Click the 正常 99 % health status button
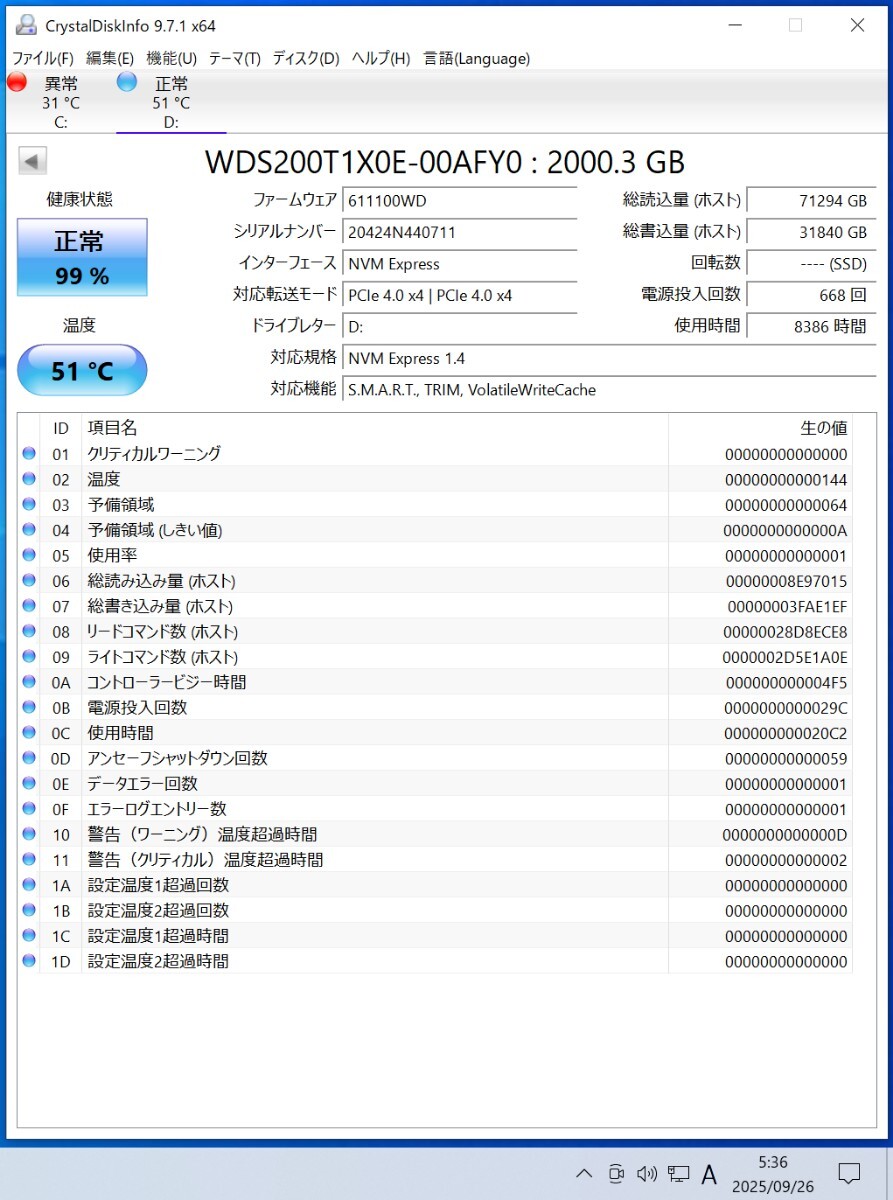Screen dimensions: 893x1200 pyautogui.click(x=82, y=257)
